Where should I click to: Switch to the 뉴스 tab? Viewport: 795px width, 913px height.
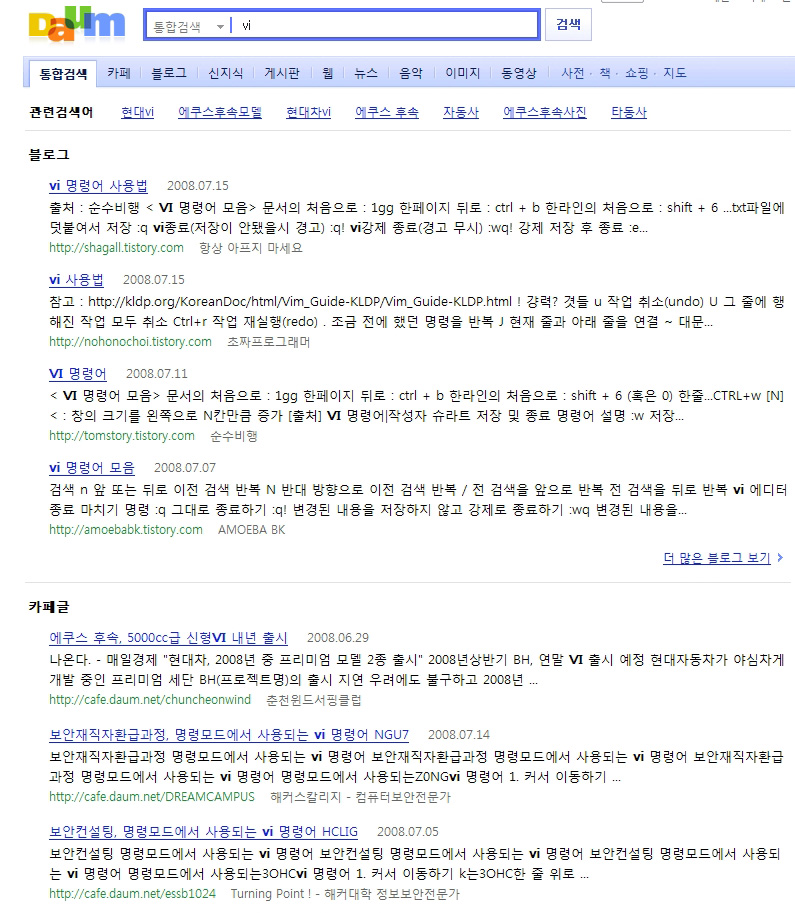[366, 73]
